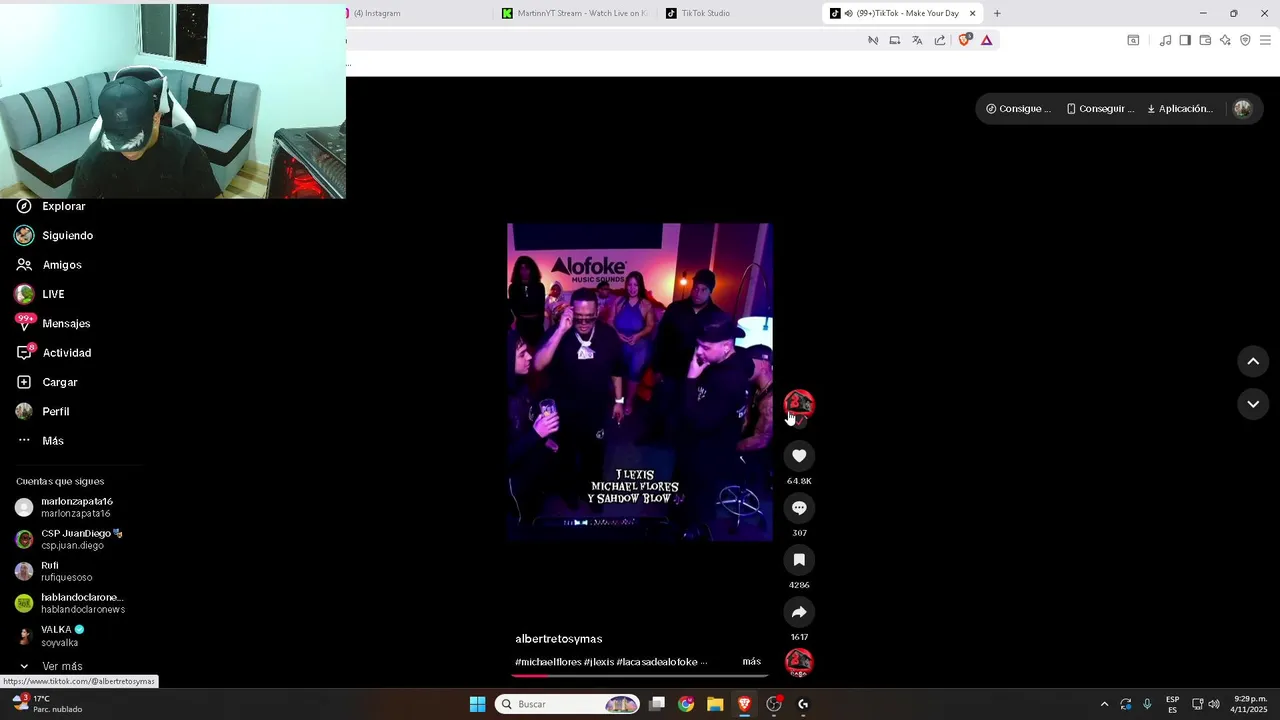The width and height of the screenshot is (1280, 720).
Task: Switch to the MartinnYT Stream tab
Action: tap(575, 14)
